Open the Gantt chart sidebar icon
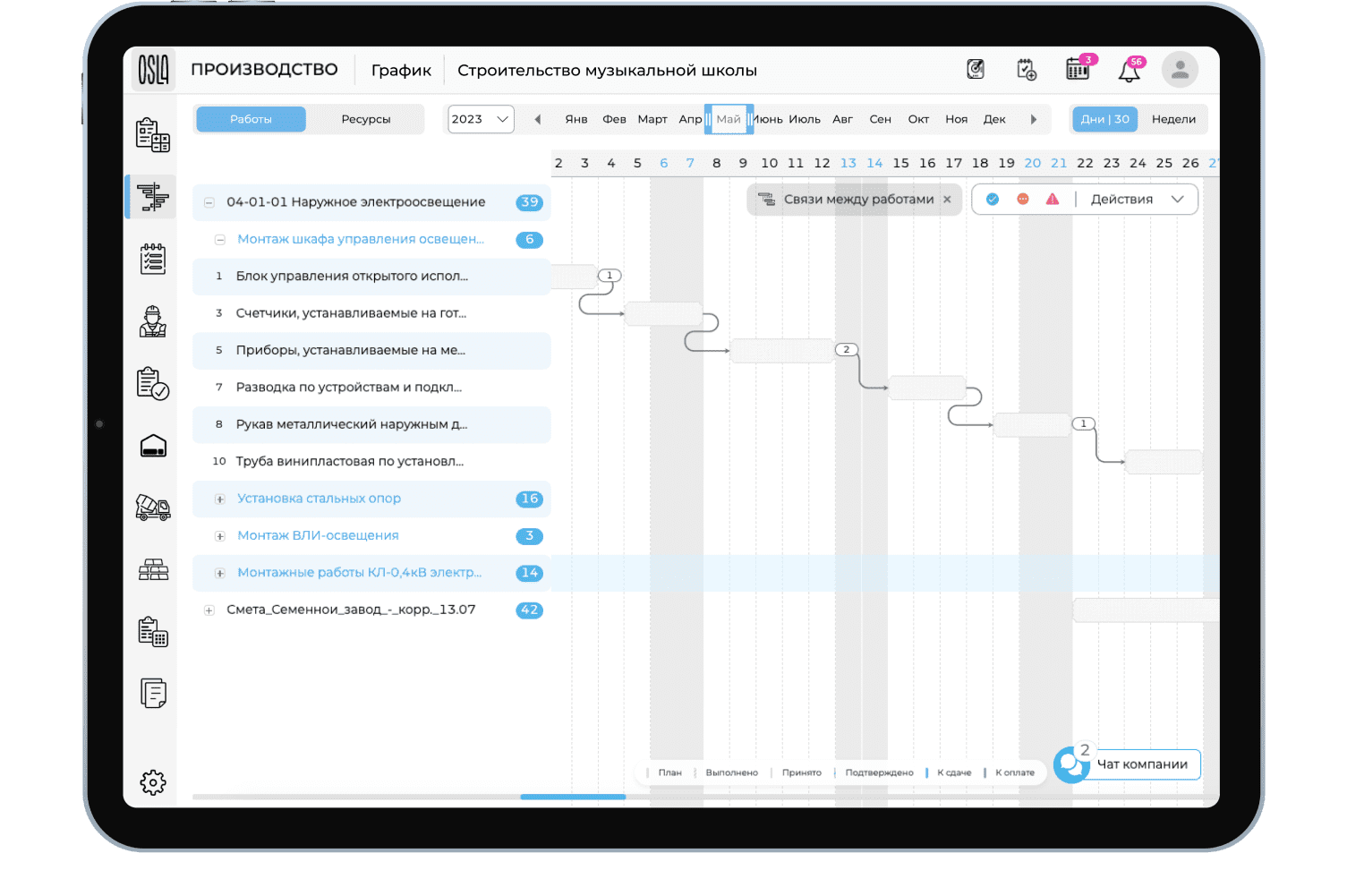 (153, 197)
